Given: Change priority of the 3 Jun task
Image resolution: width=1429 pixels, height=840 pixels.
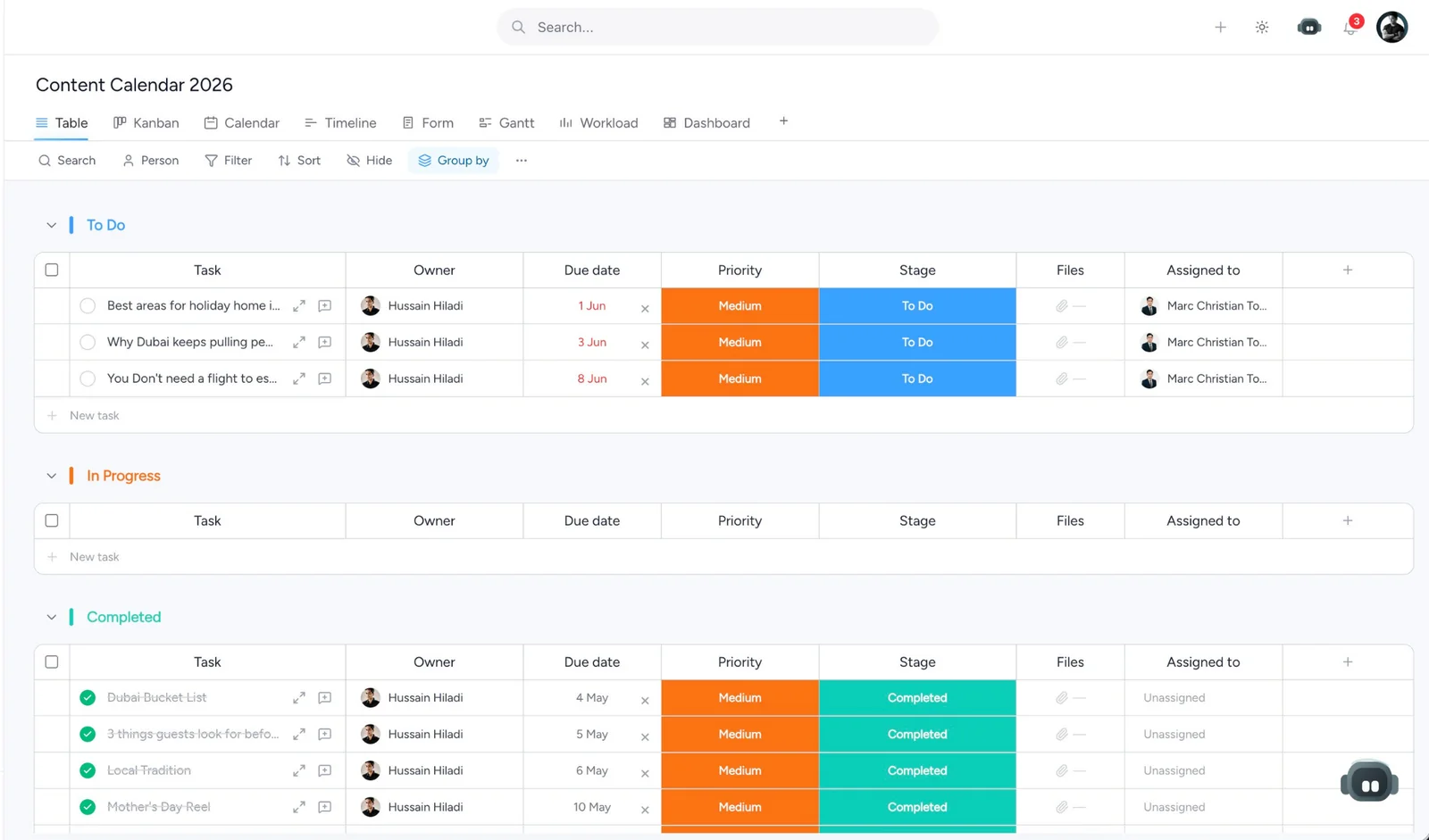Looking at the screenshot, I should [x=740, y=343].
